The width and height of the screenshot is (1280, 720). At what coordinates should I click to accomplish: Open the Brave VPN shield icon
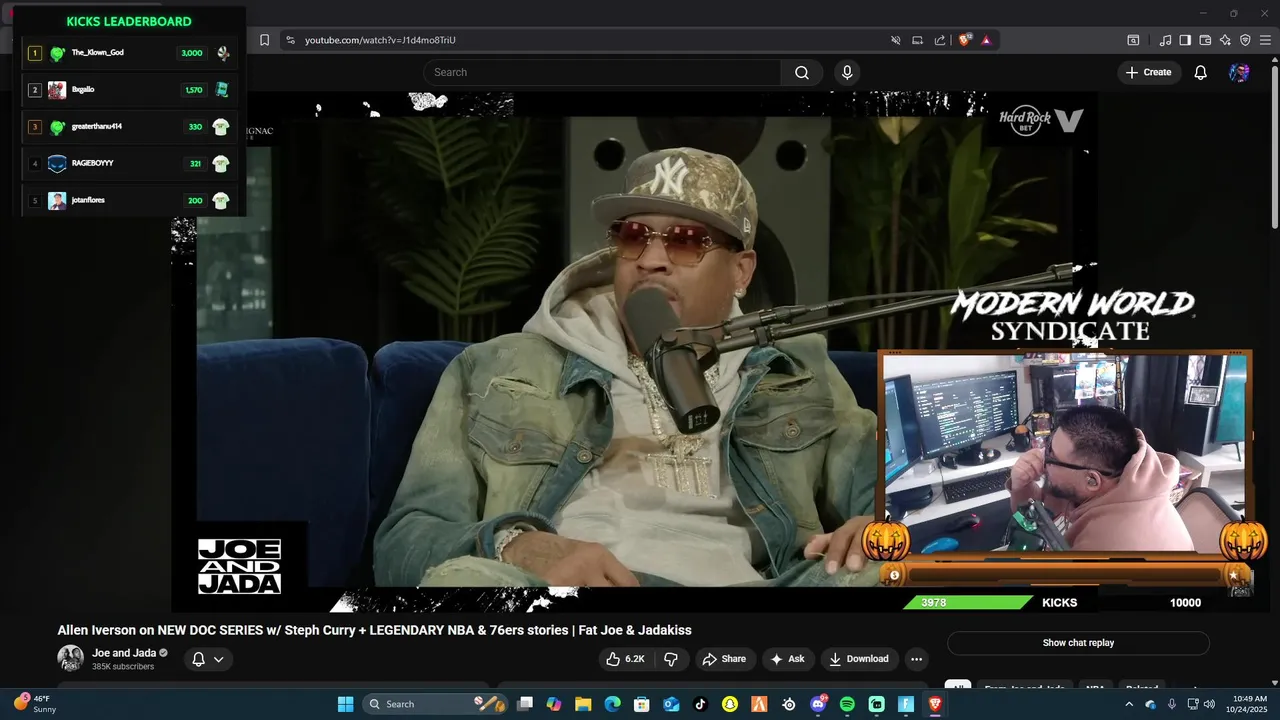(x=1245, y=40)
